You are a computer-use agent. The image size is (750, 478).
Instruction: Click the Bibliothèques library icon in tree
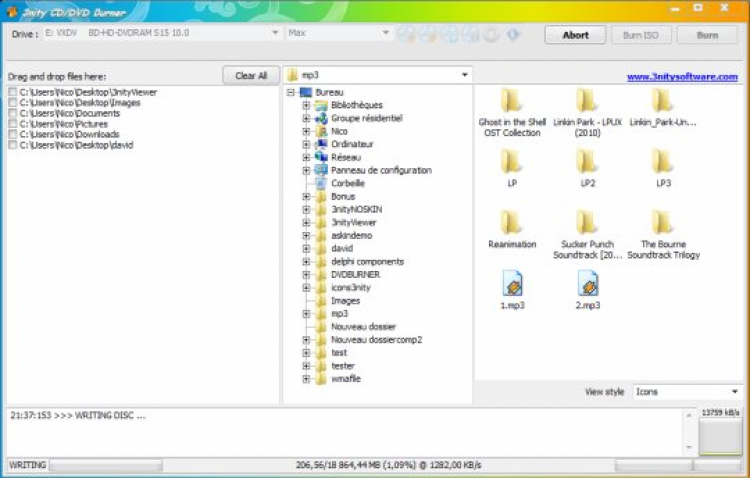tap(321, 105)
